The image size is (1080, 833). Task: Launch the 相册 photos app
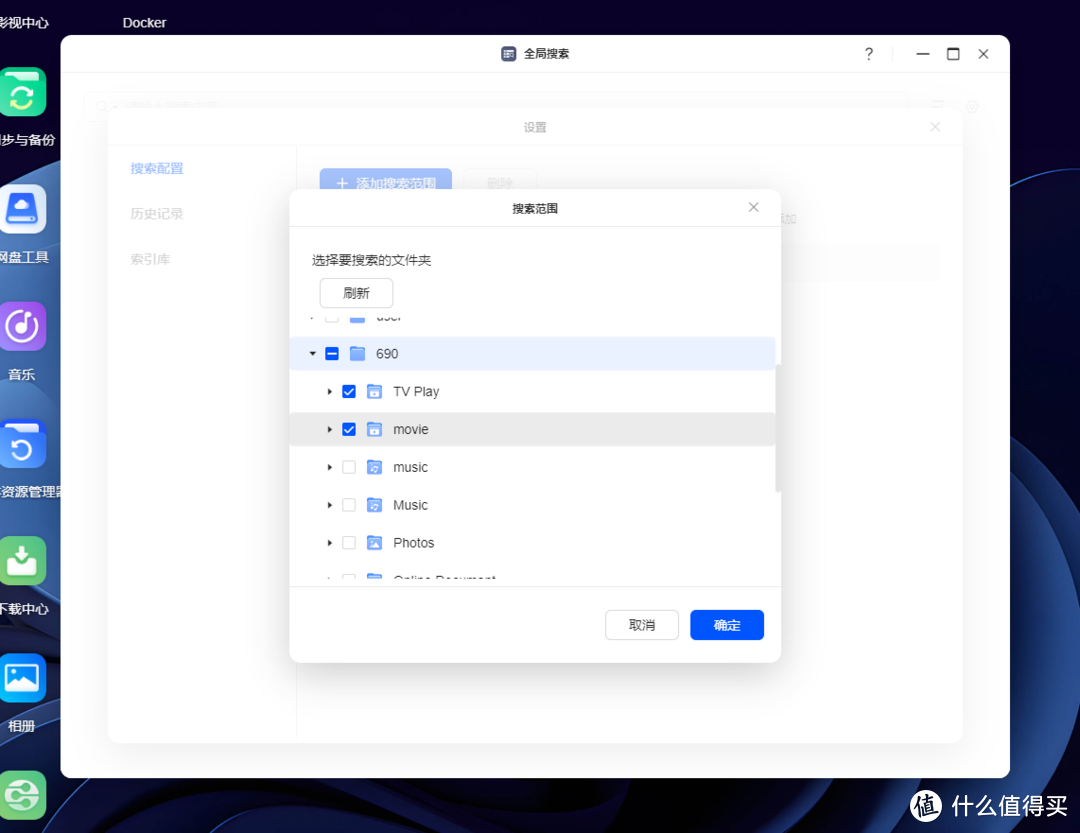point(22,677)
